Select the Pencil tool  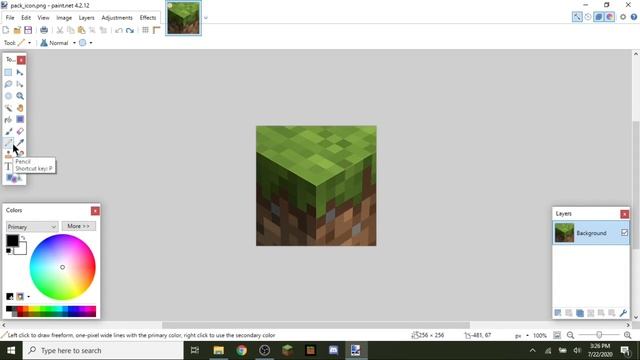click(x=8, y=143)
